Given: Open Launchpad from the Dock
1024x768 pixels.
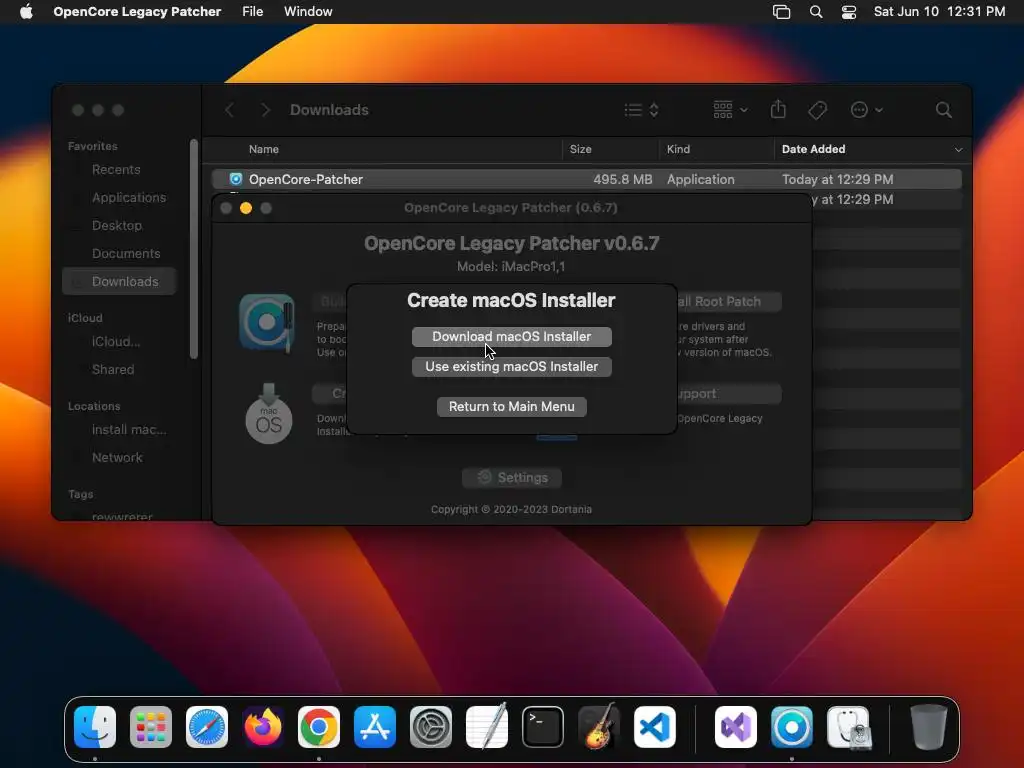Looking at the screenshot, I should (151, 727).
